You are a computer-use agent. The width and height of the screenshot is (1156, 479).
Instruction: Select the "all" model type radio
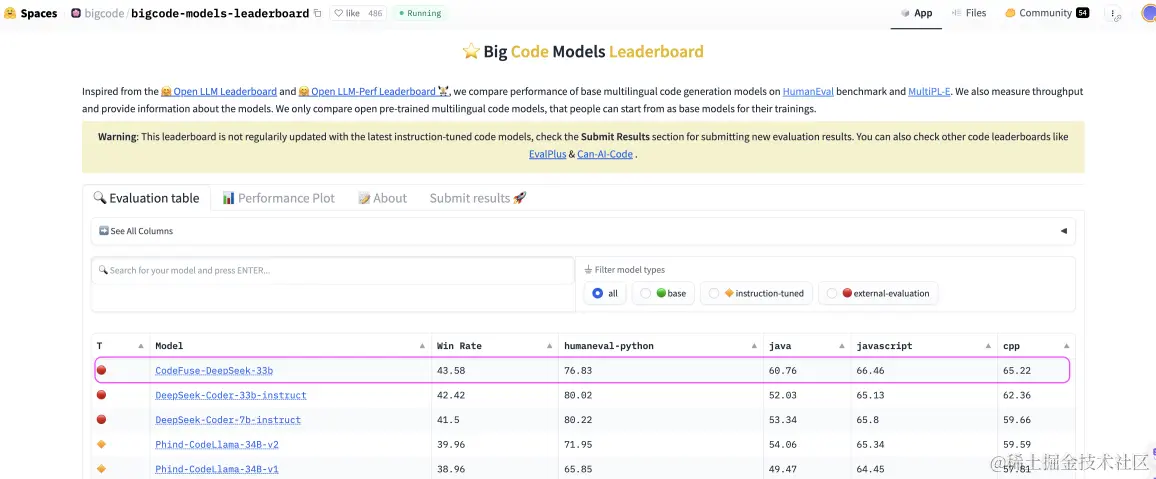tap(598, 293)
